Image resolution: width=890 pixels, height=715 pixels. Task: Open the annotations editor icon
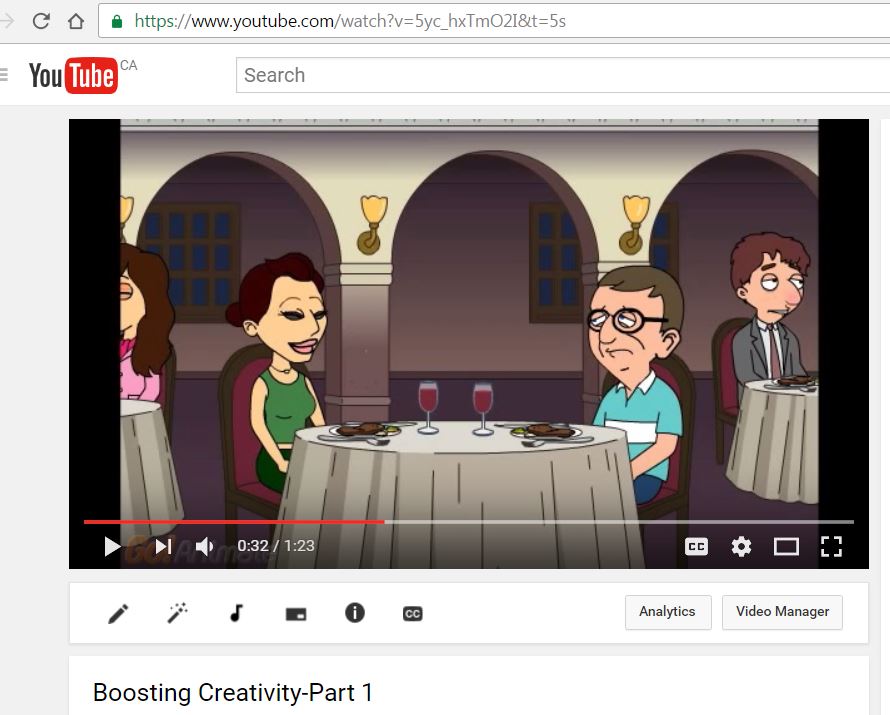296,614
